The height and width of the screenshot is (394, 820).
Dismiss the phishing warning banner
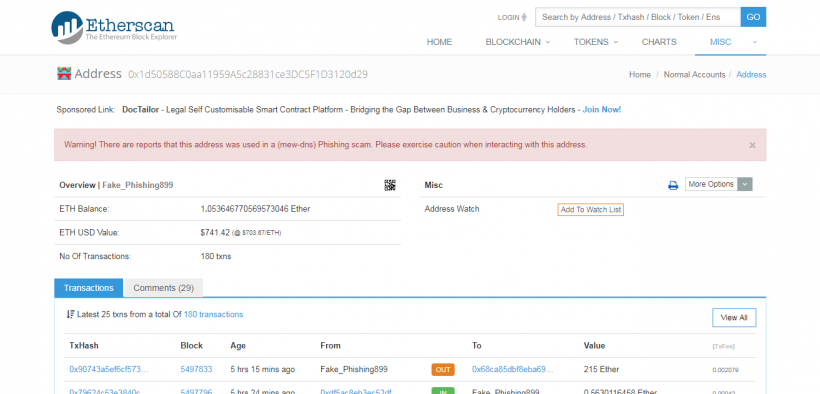[x=752, y=145]
